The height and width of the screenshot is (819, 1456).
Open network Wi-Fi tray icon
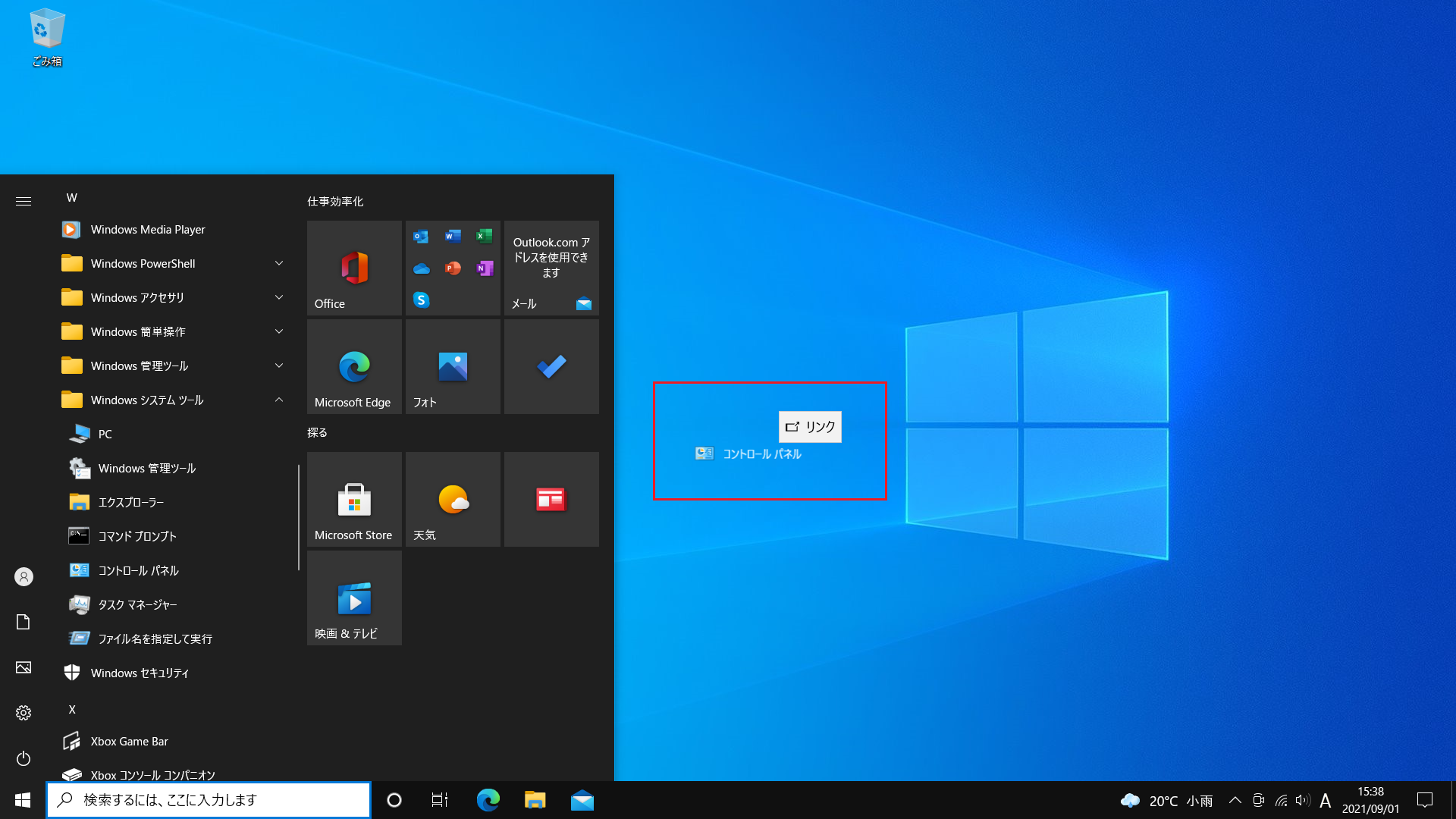[x=1282, y=800]
